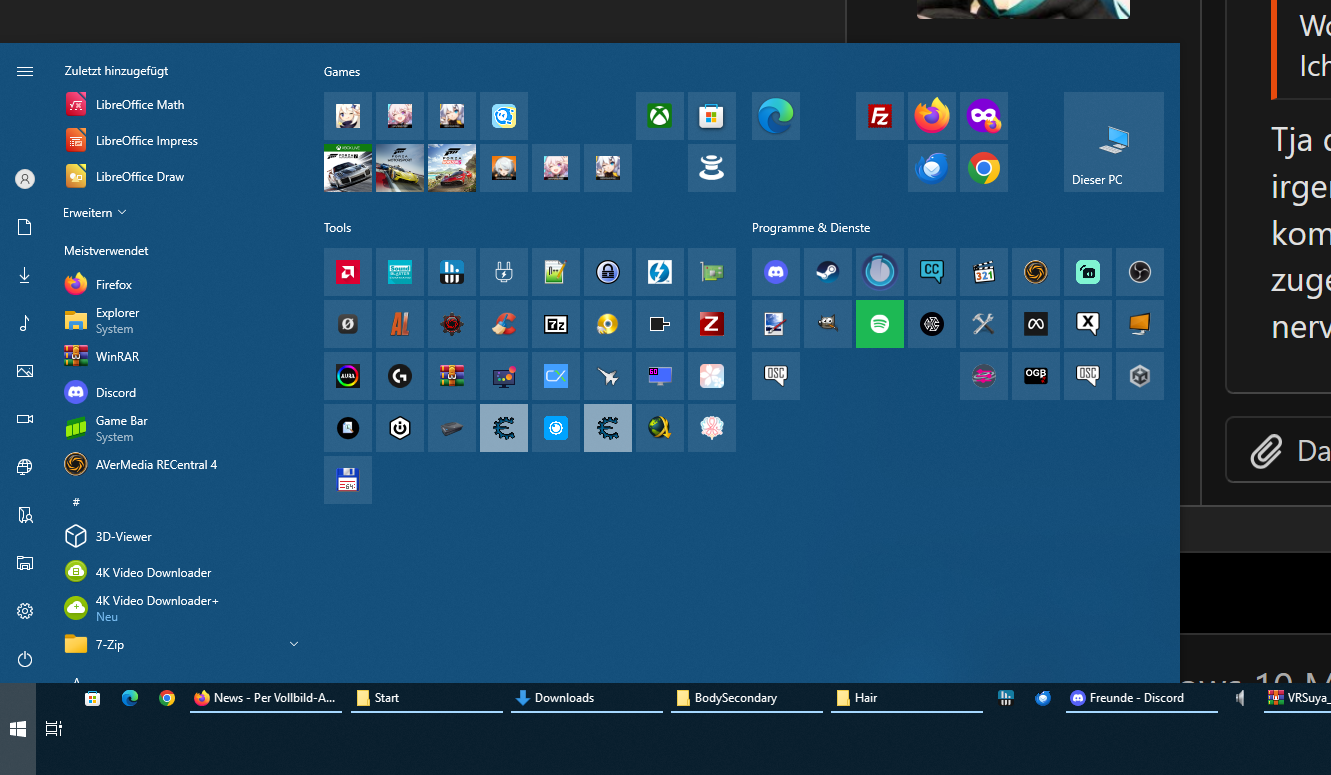Open the floppy disk 64 tile
Viewport: 1331px width, 775px height.
tap(348, 480)
